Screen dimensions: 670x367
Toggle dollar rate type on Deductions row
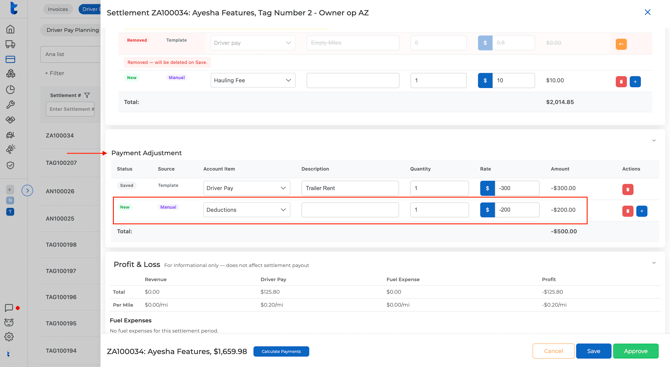point(487,210)
